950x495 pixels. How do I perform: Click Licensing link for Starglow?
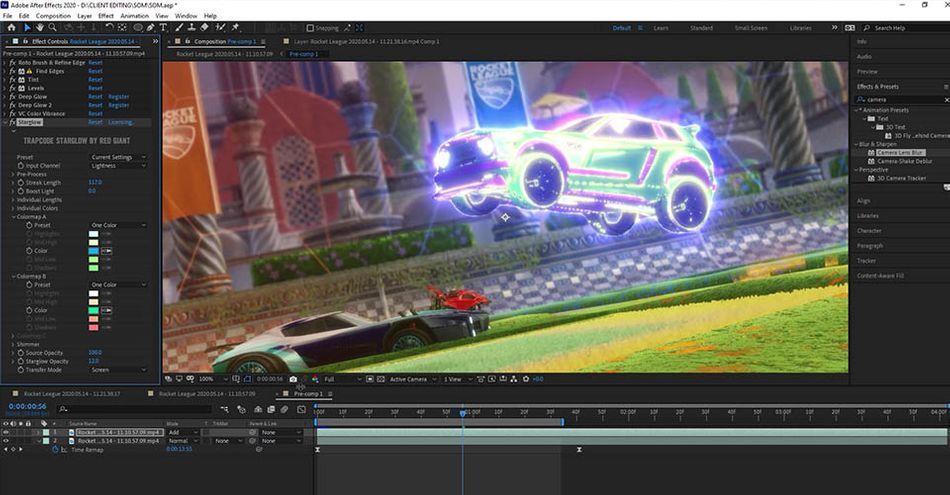pos(120,122)
